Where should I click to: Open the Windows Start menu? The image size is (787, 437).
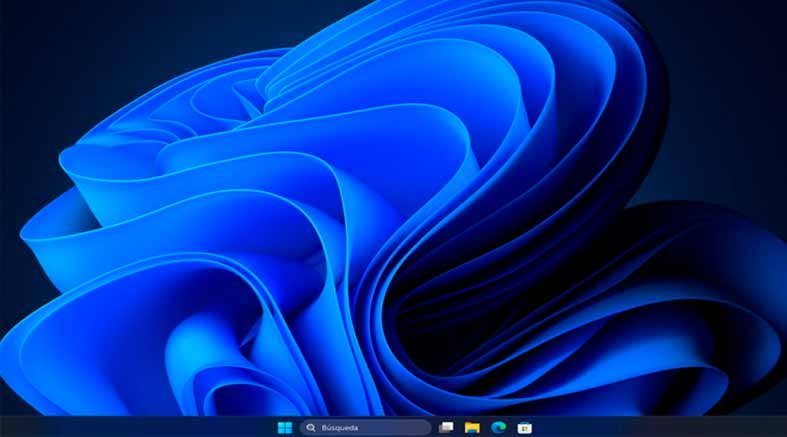pos(285,427)
